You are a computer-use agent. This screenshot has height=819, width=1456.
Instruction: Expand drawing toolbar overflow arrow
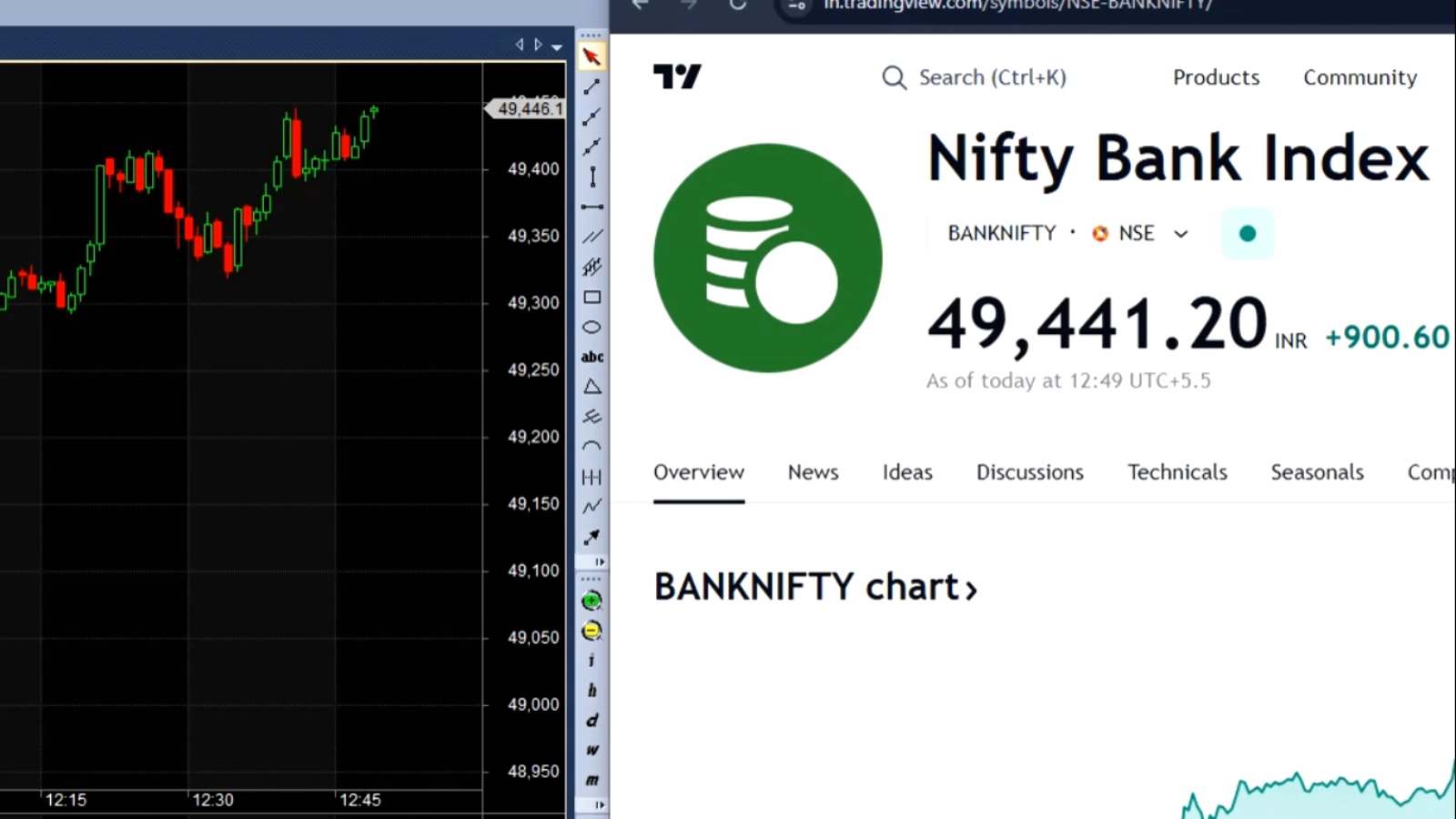click(599, 562)
